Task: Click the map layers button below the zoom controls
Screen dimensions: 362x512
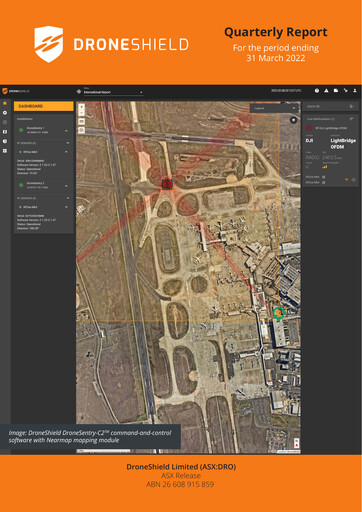Action: coord(81,121)
